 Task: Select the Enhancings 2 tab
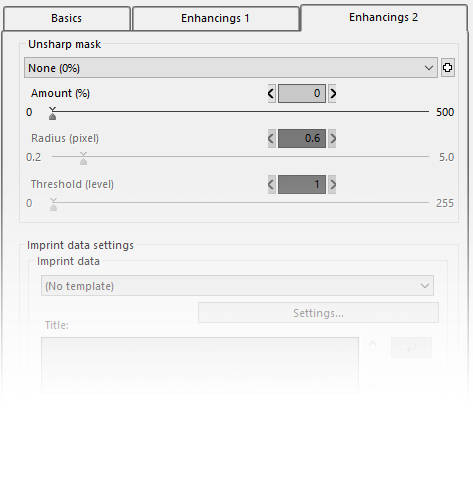(x=383, y=17)
